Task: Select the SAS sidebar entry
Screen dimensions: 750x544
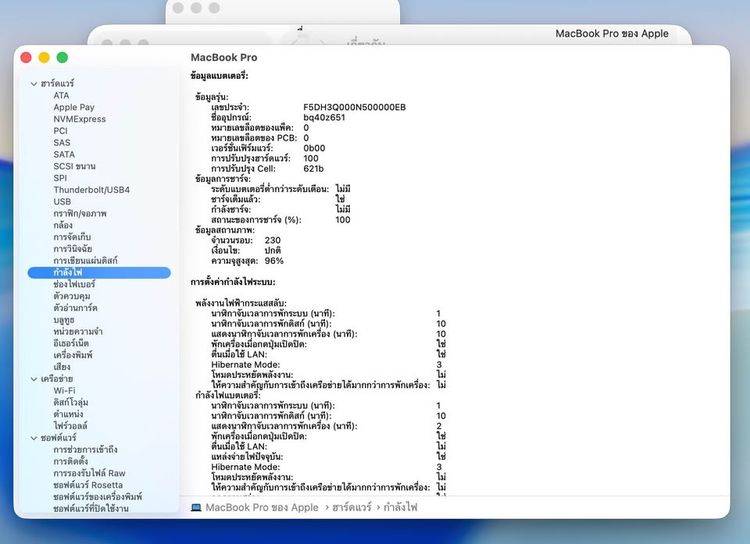Action: pos(62,143)
